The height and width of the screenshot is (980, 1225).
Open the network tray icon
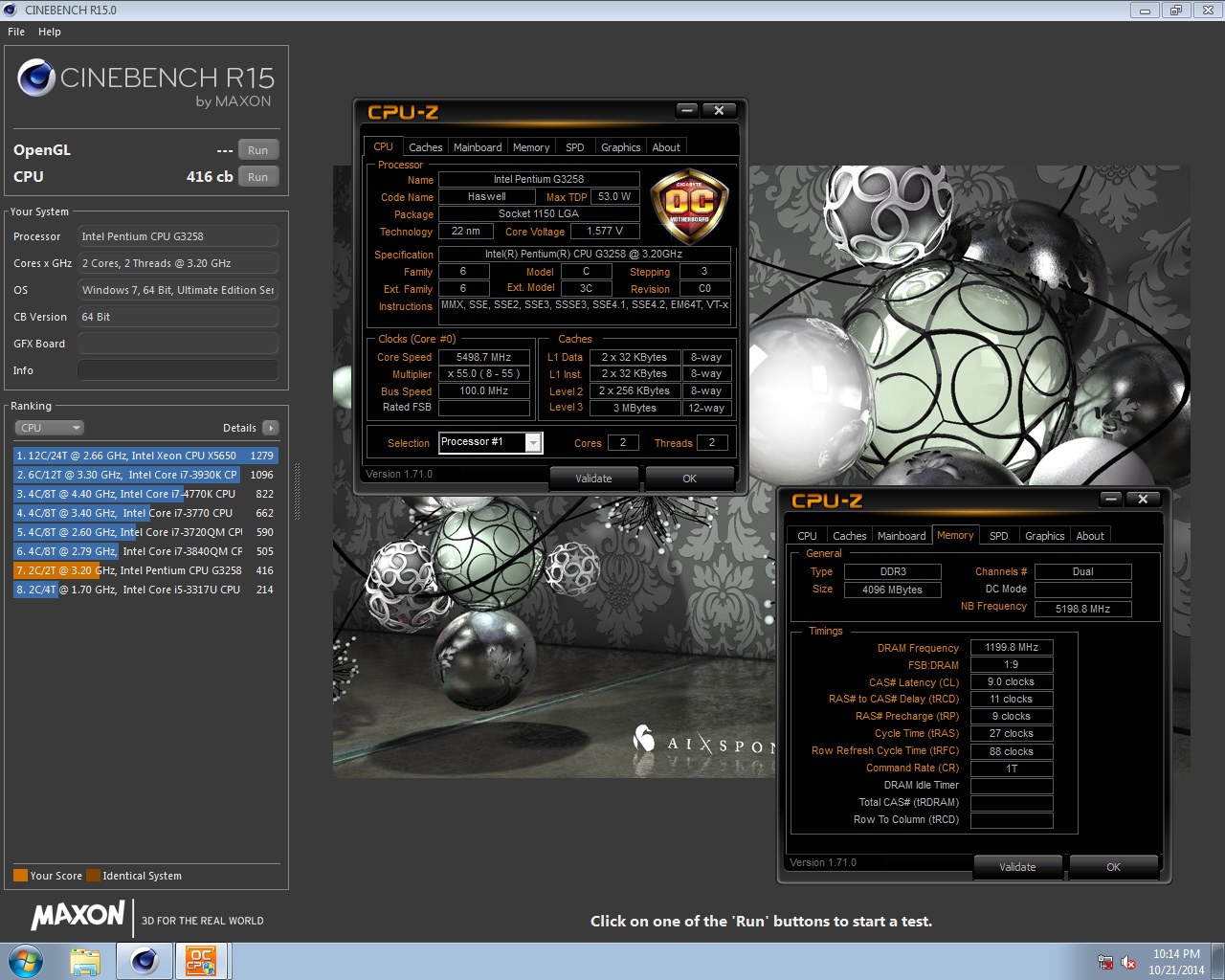click(1105, 962)
